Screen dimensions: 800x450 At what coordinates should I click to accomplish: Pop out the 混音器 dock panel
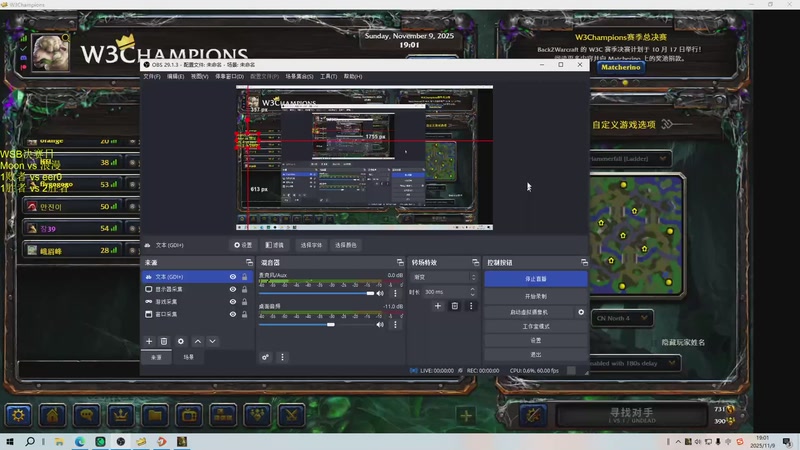click(400, 262)
